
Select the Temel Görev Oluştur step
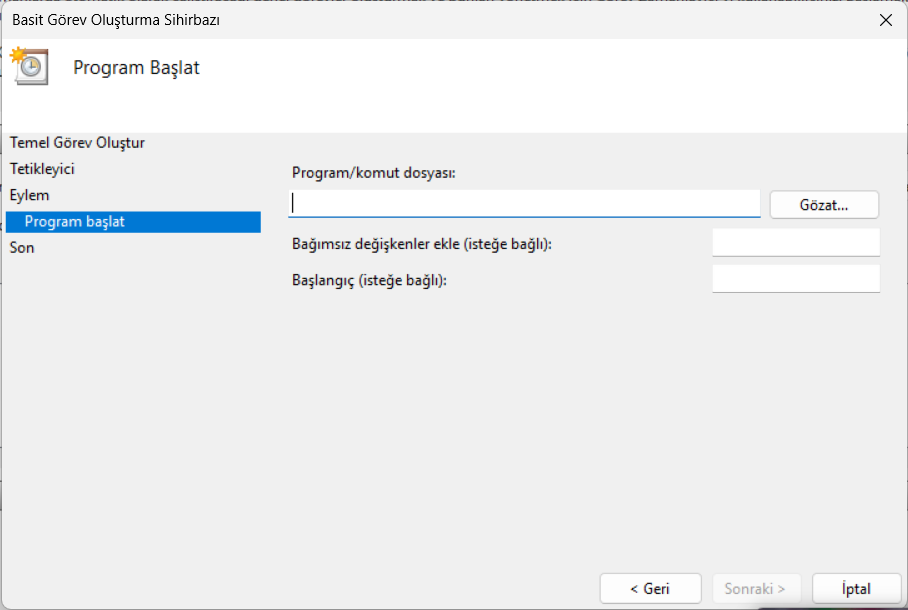(x=77, y=143)
